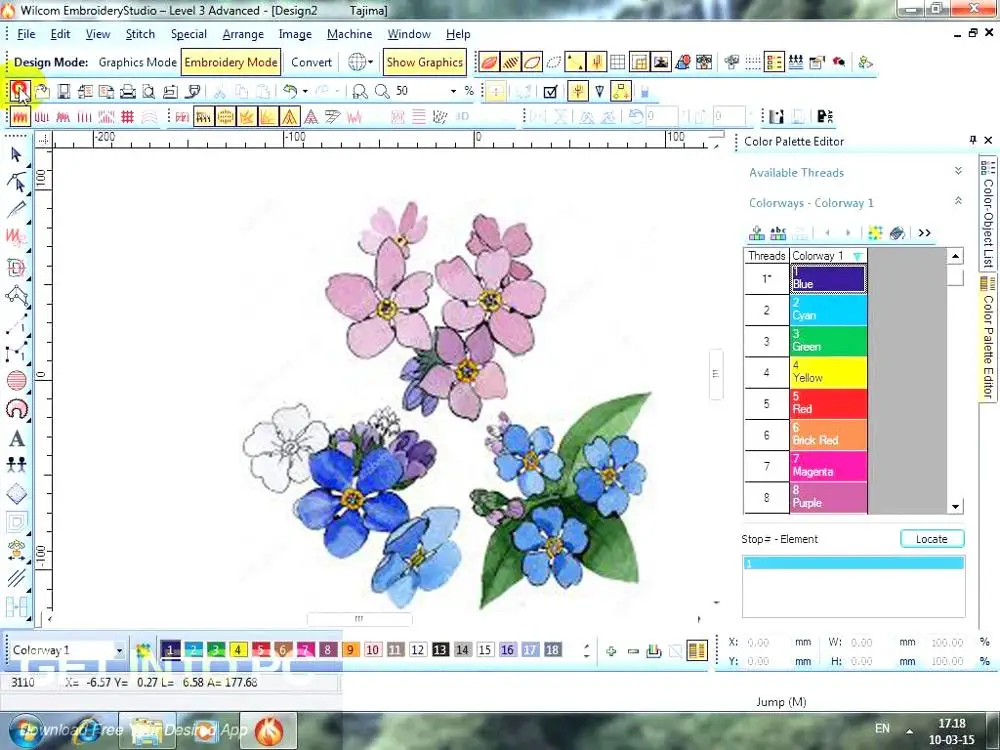Viewport: 1000px width, 750px height.
Task: Click the New design icon
Action: 19,91
